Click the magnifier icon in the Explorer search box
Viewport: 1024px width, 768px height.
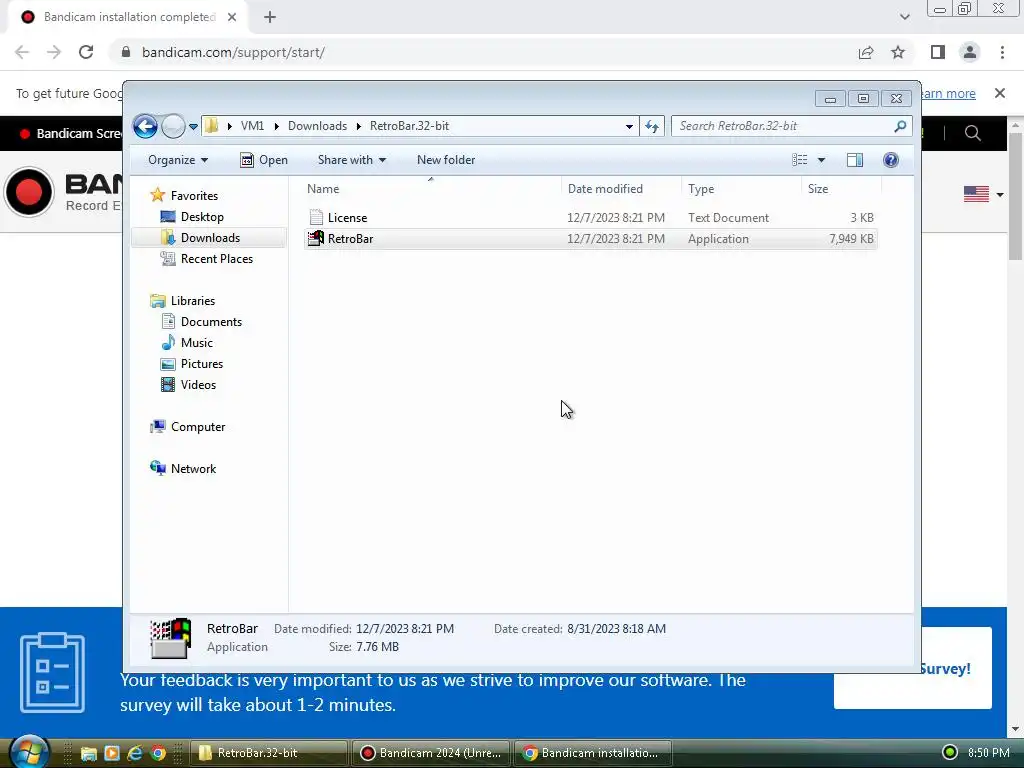pos(900,126)
